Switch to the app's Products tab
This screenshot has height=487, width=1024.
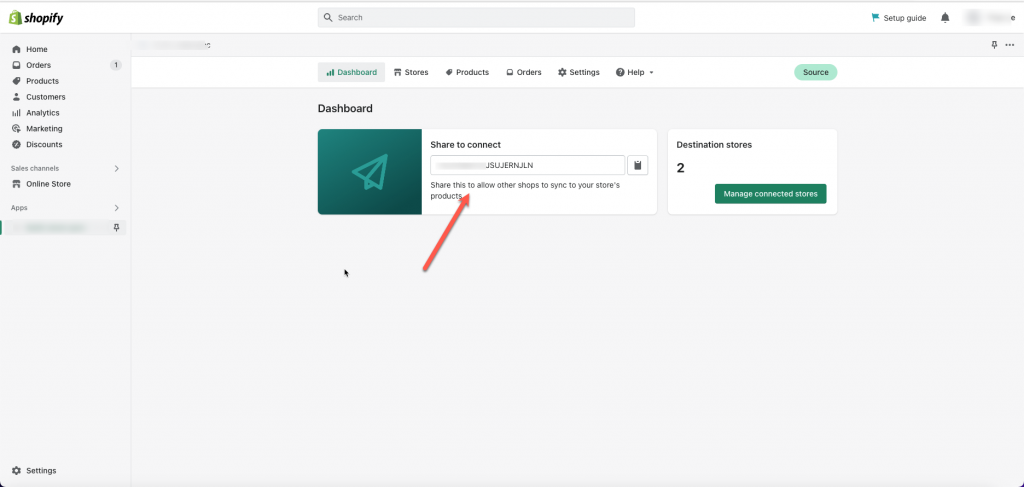point(467,72)
